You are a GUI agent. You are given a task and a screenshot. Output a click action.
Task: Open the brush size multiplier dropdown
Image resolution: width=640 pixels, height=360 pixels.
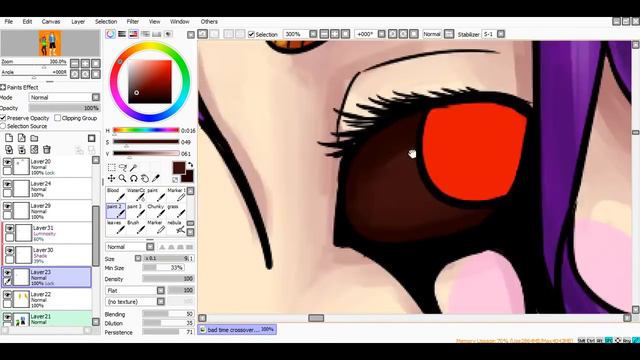point(138,258)
